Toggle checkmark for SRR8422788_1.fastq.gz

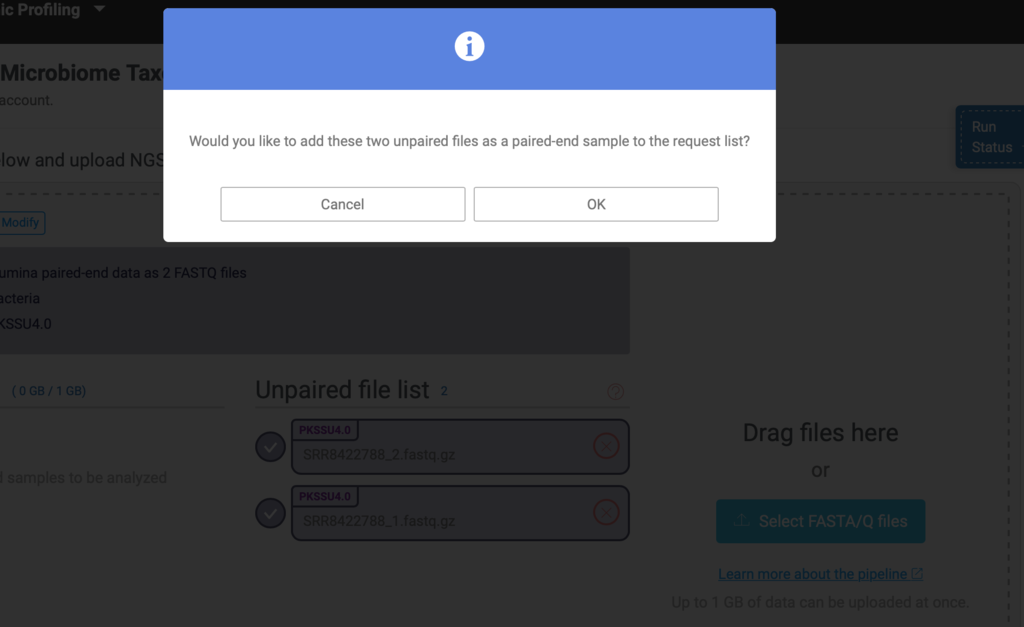pos(270,513)
